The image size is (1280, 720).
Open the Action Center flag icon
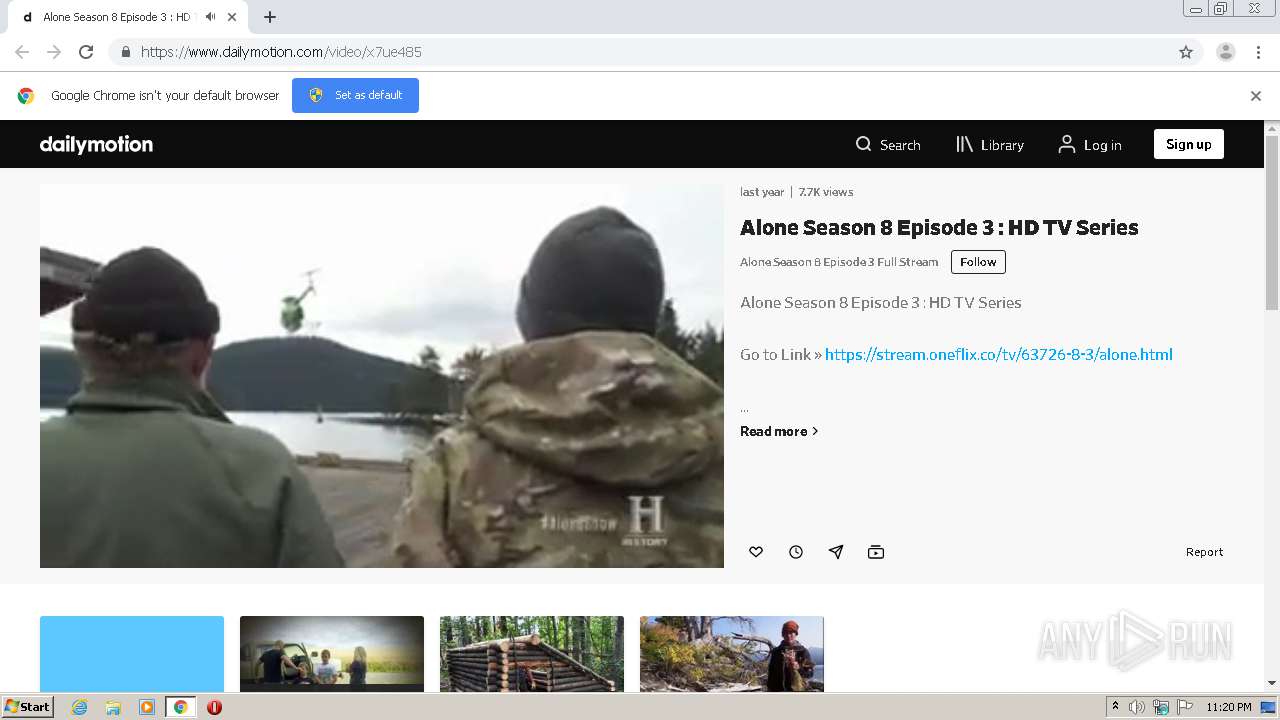pos(1184,707)
